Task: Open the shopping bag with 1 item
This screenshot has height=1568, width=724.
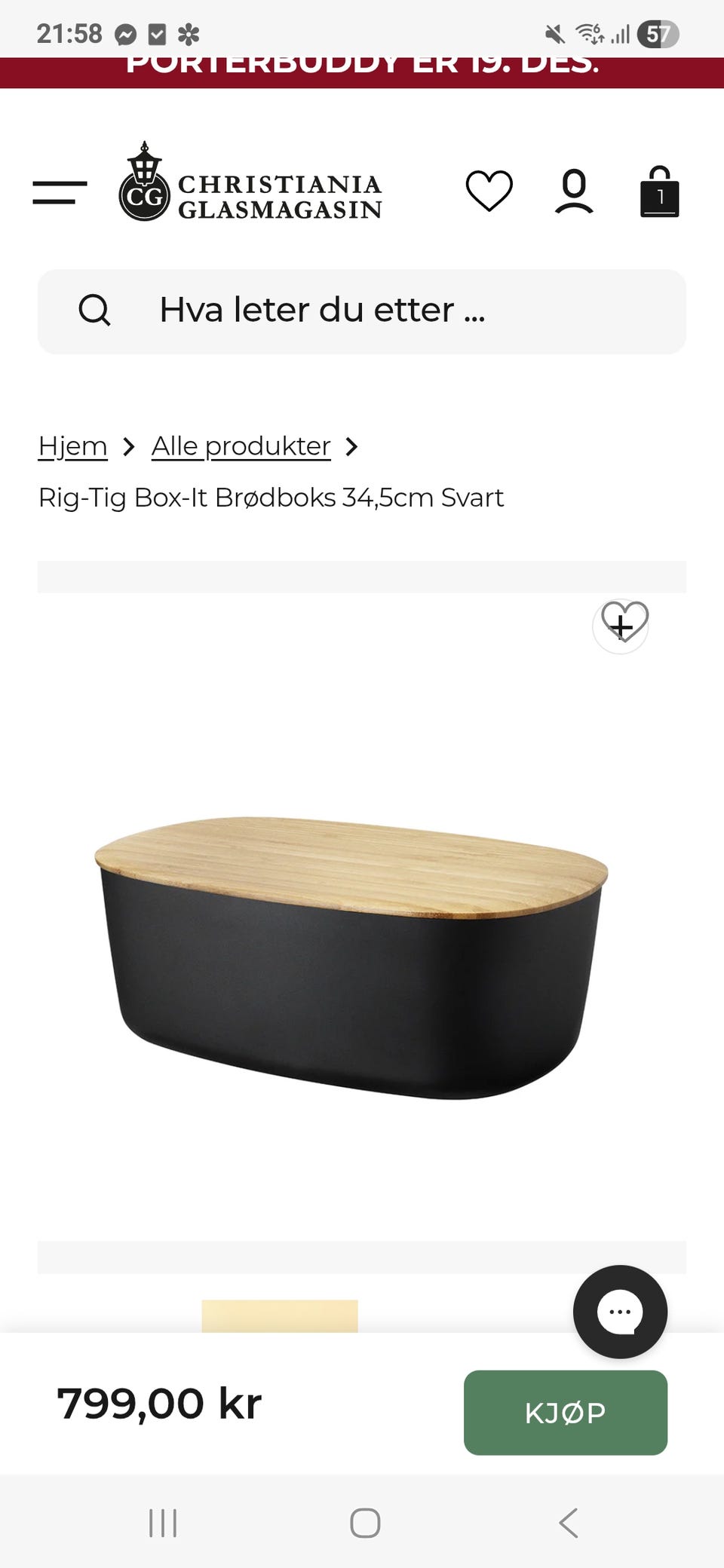Action: tap(659, 191)
